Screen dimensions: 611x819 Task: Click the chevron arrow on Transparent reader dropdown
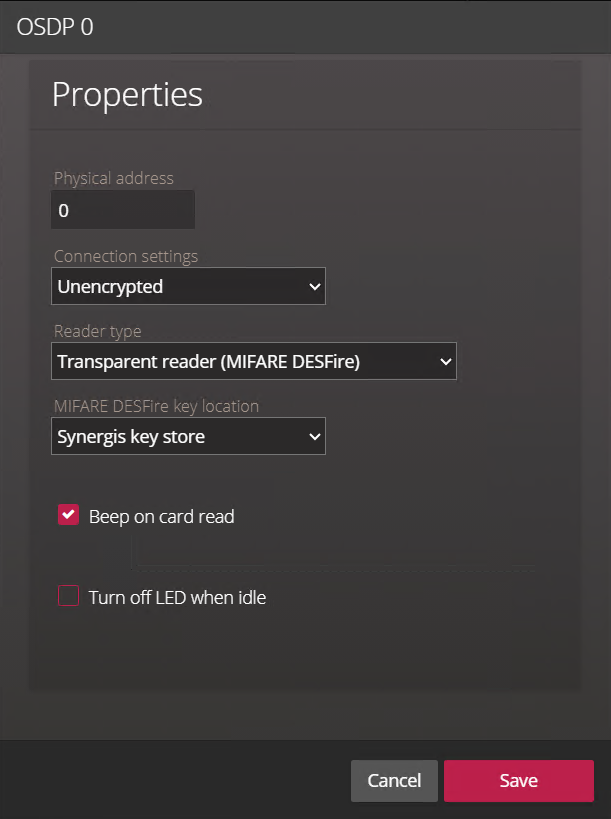446,362
